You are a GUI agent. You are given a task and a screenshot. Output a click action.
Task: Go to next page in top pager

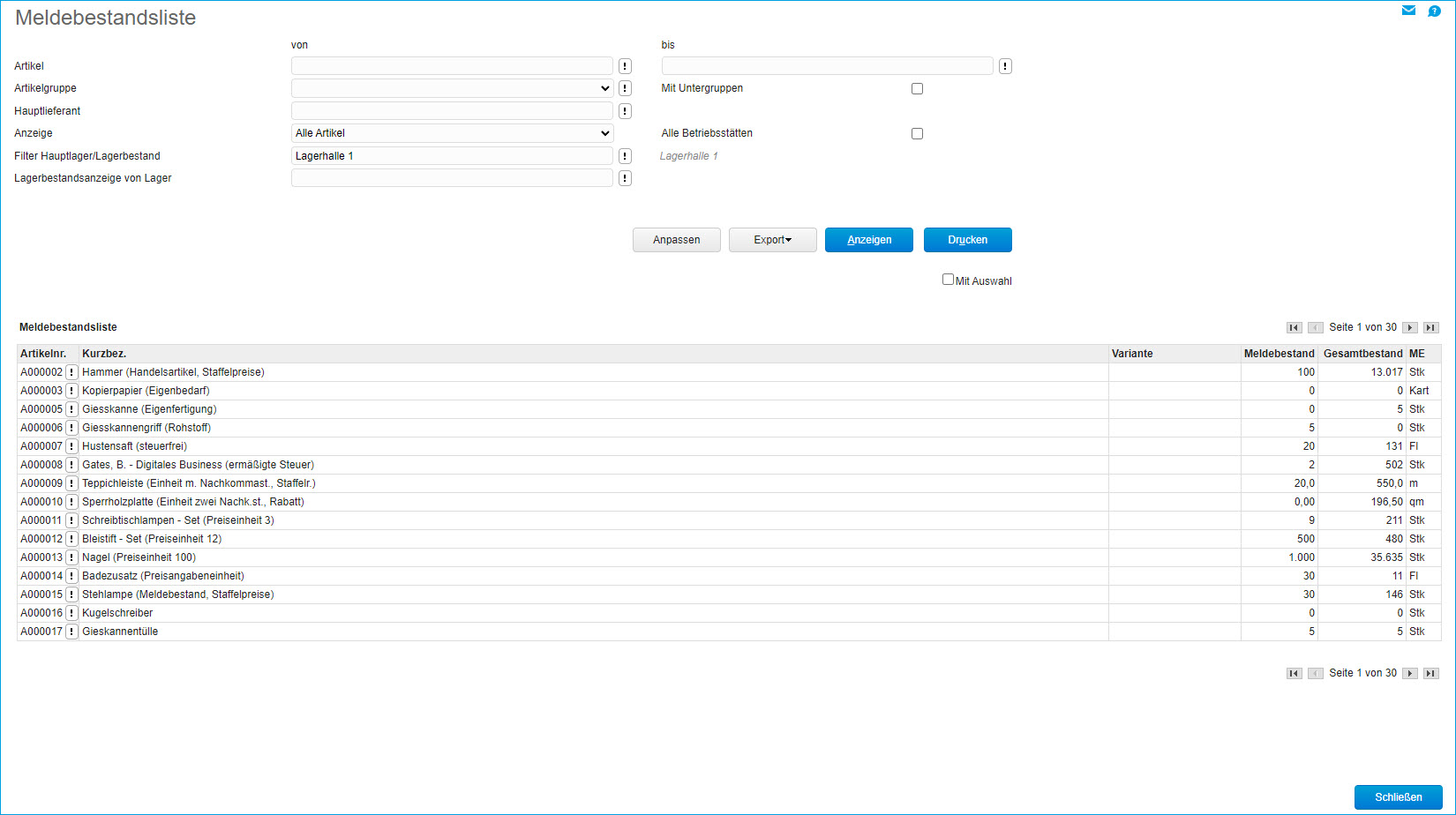[1410, 327]
